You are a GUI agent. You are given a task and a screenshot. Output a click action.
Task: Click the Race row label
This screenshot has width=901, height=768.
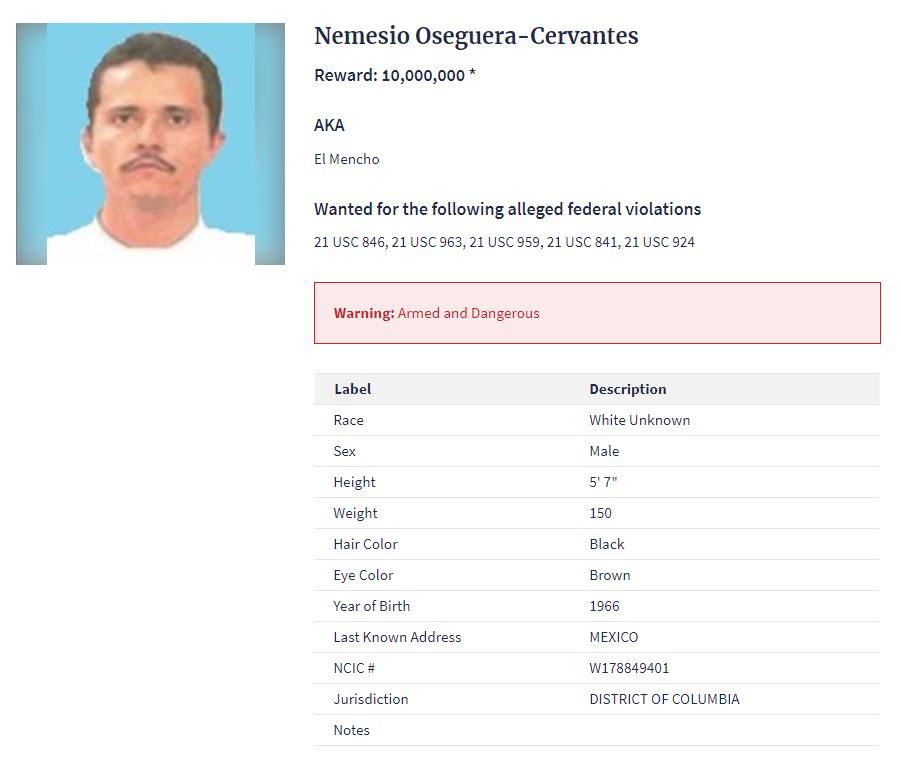click(348, 420)
